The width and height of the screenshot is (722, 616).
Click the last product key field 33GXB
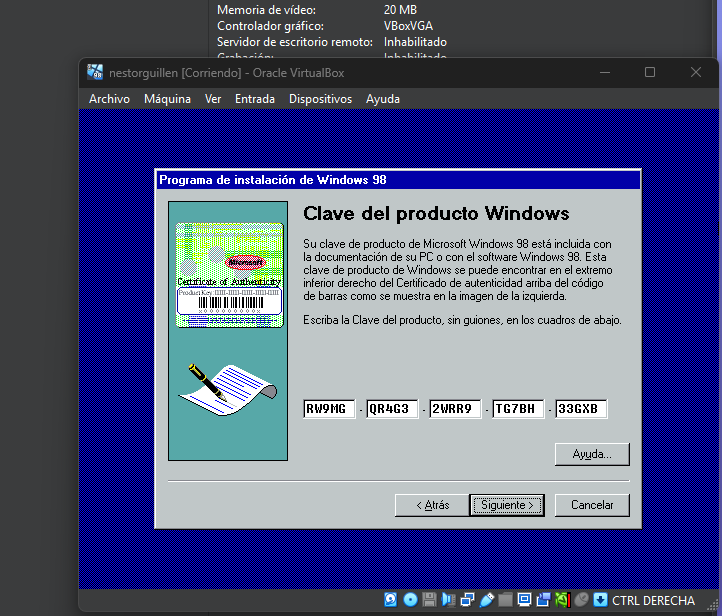[581, 409]
